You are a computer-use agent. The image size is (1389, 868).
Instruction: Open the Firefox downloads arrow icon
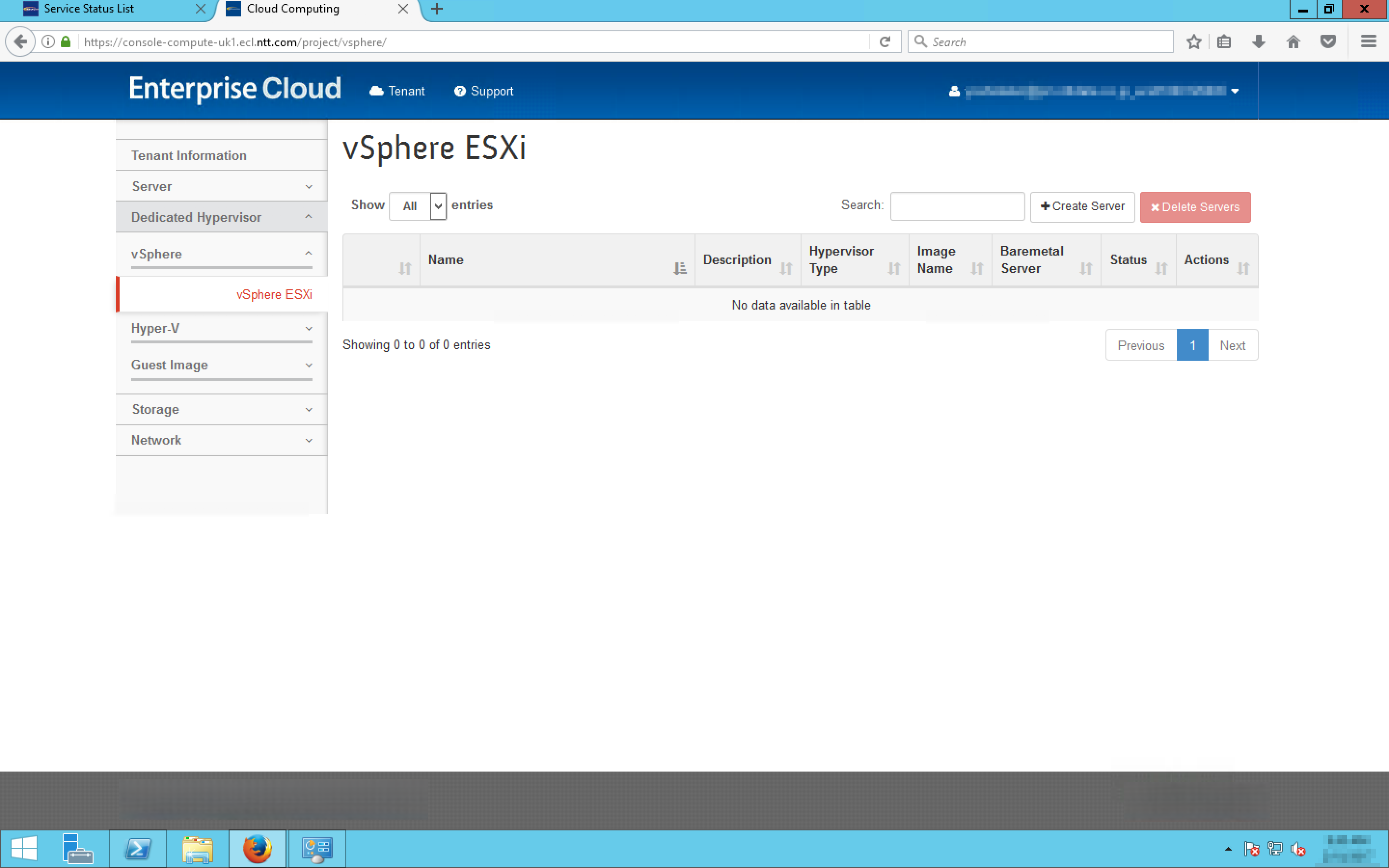pyautogui.click(x=1258, y=42)
